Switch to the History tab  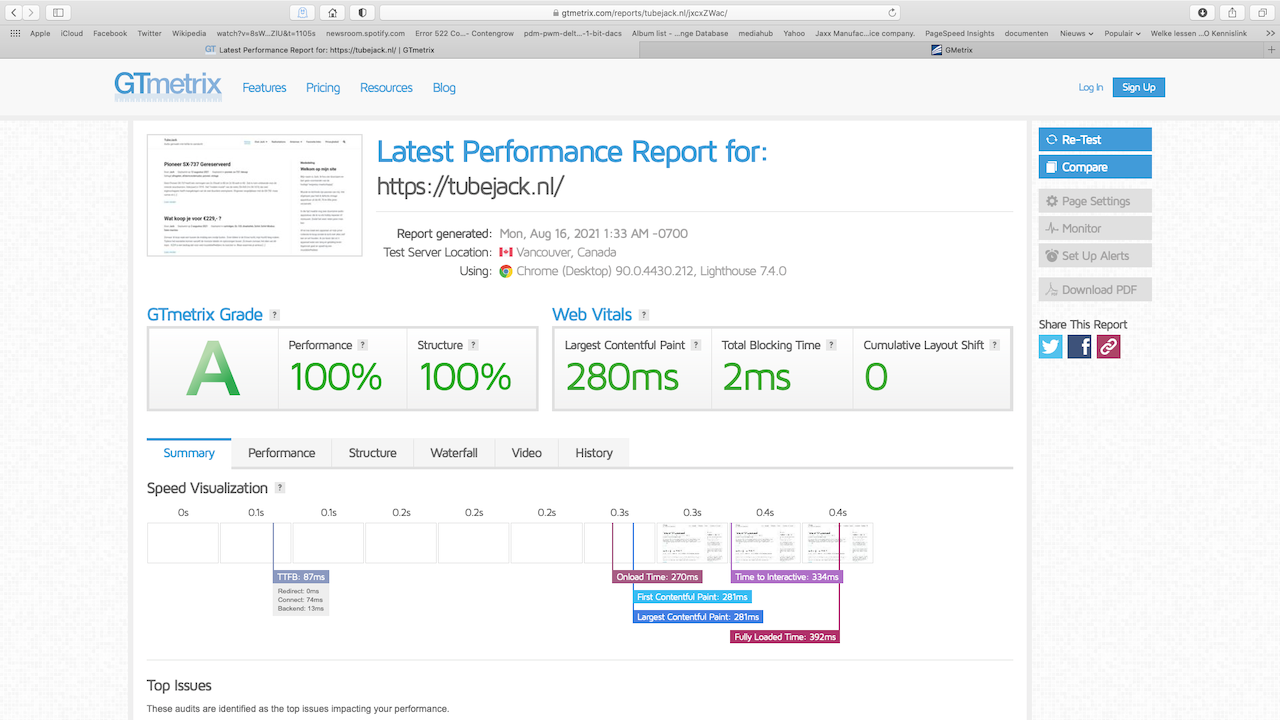(x=594, y=453)
